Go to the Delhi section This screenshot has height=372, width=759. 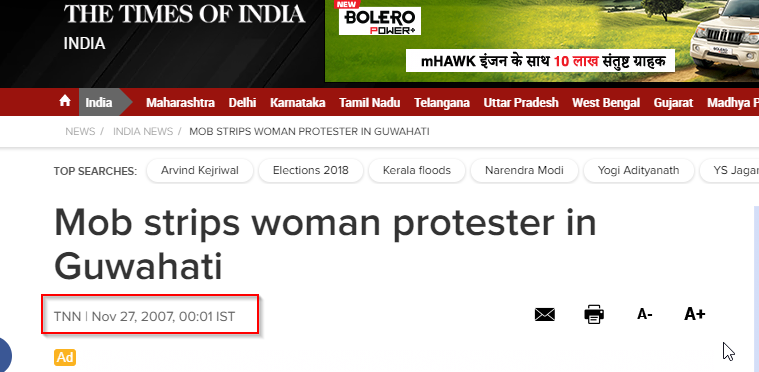point(243,103)
